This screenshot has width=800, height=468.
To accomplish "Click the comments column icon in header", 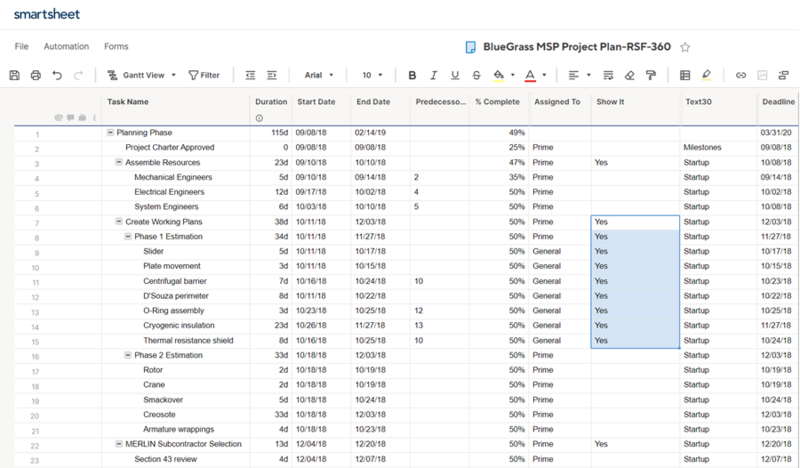I will 70,118.
